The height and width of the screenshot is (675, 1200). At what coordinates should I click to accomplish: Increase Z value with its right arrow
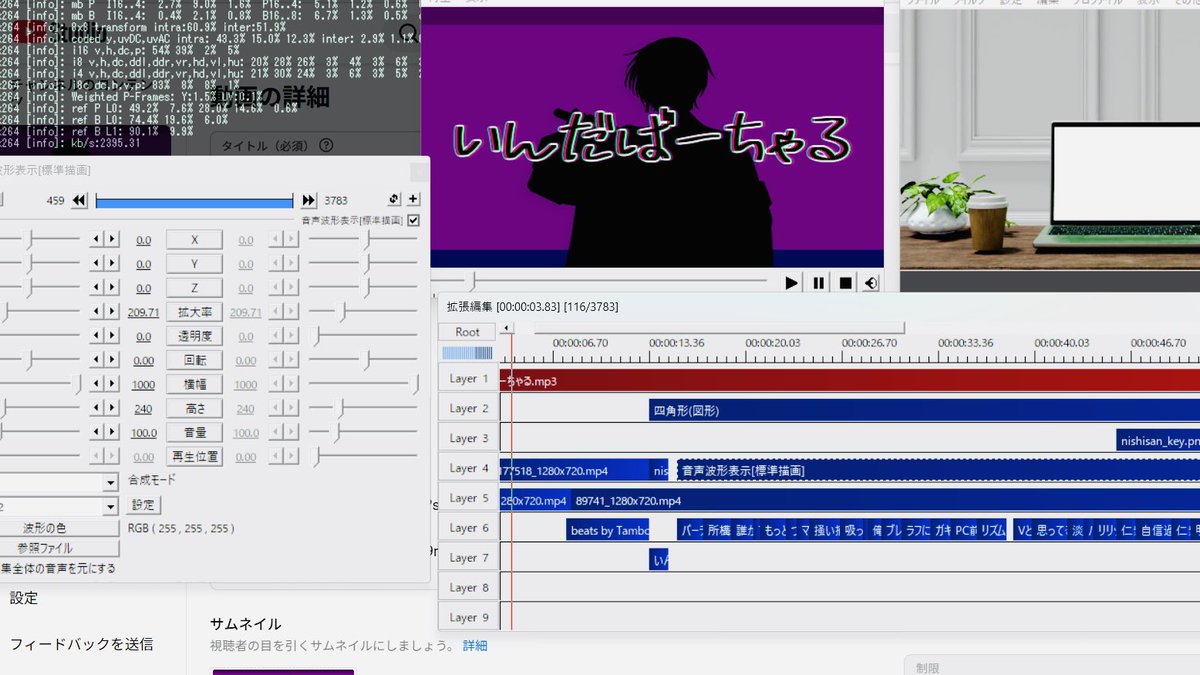[112, 288]
